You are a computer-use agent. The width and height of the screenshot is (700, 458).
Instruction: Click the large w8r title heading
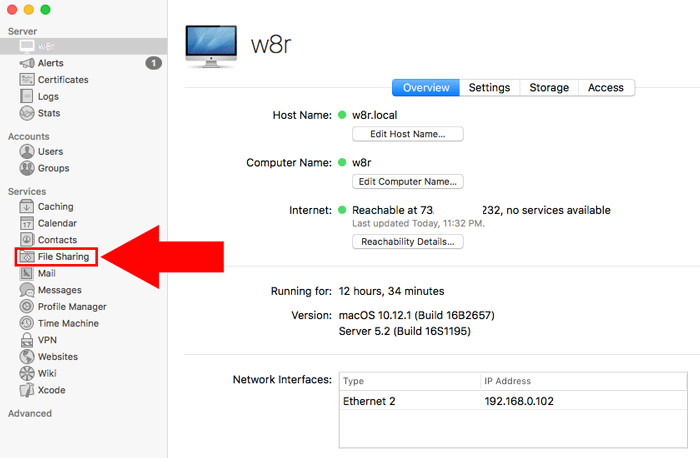click(x=271, y=45)
